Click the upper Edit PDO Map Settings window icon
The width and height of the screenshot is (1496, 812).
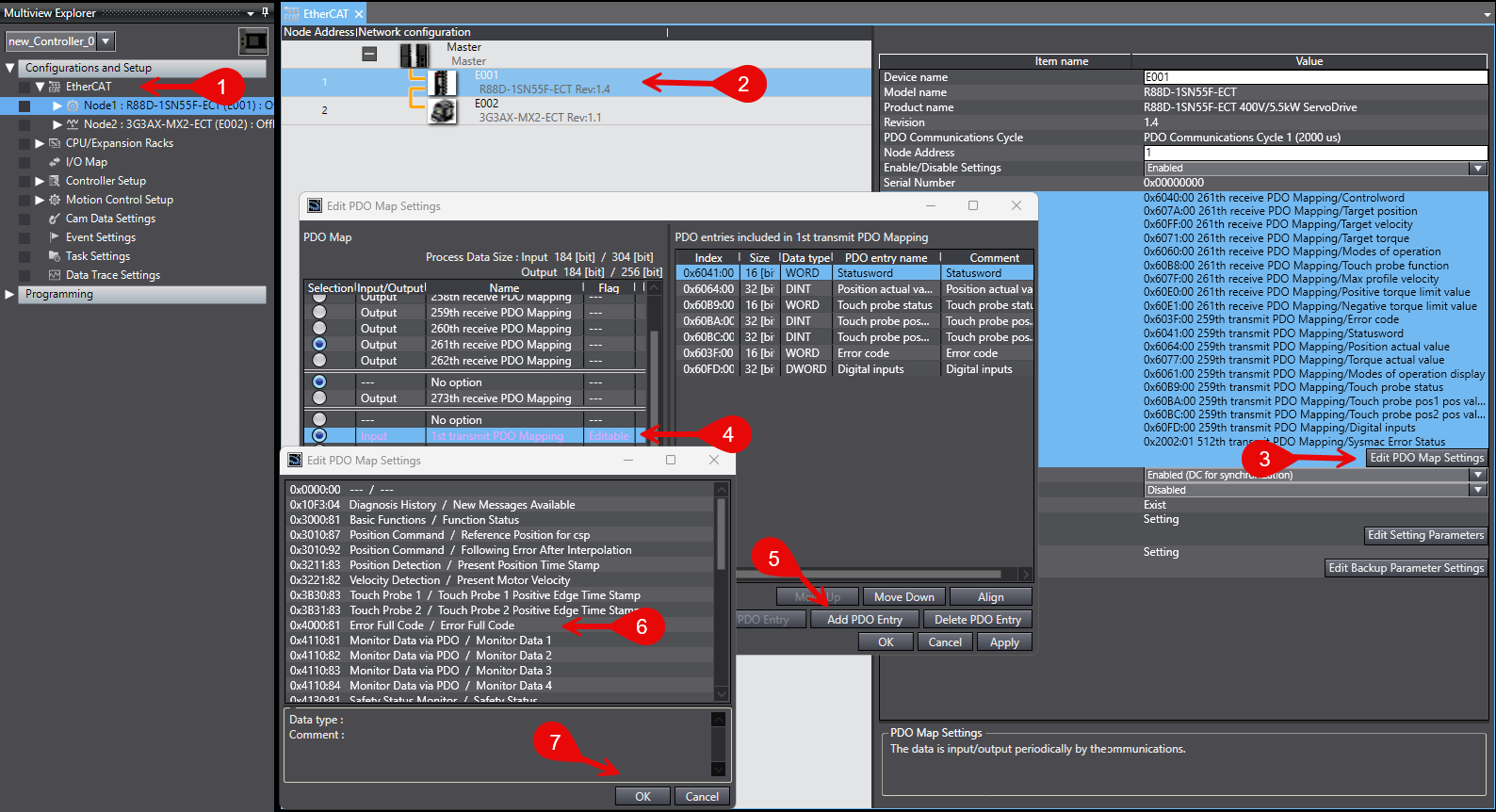pyautogui.click(x=315, y=206)
